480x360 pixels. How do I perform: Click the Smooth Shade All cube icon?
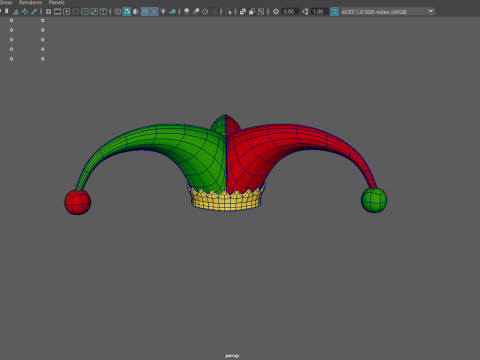click(127, 12)
